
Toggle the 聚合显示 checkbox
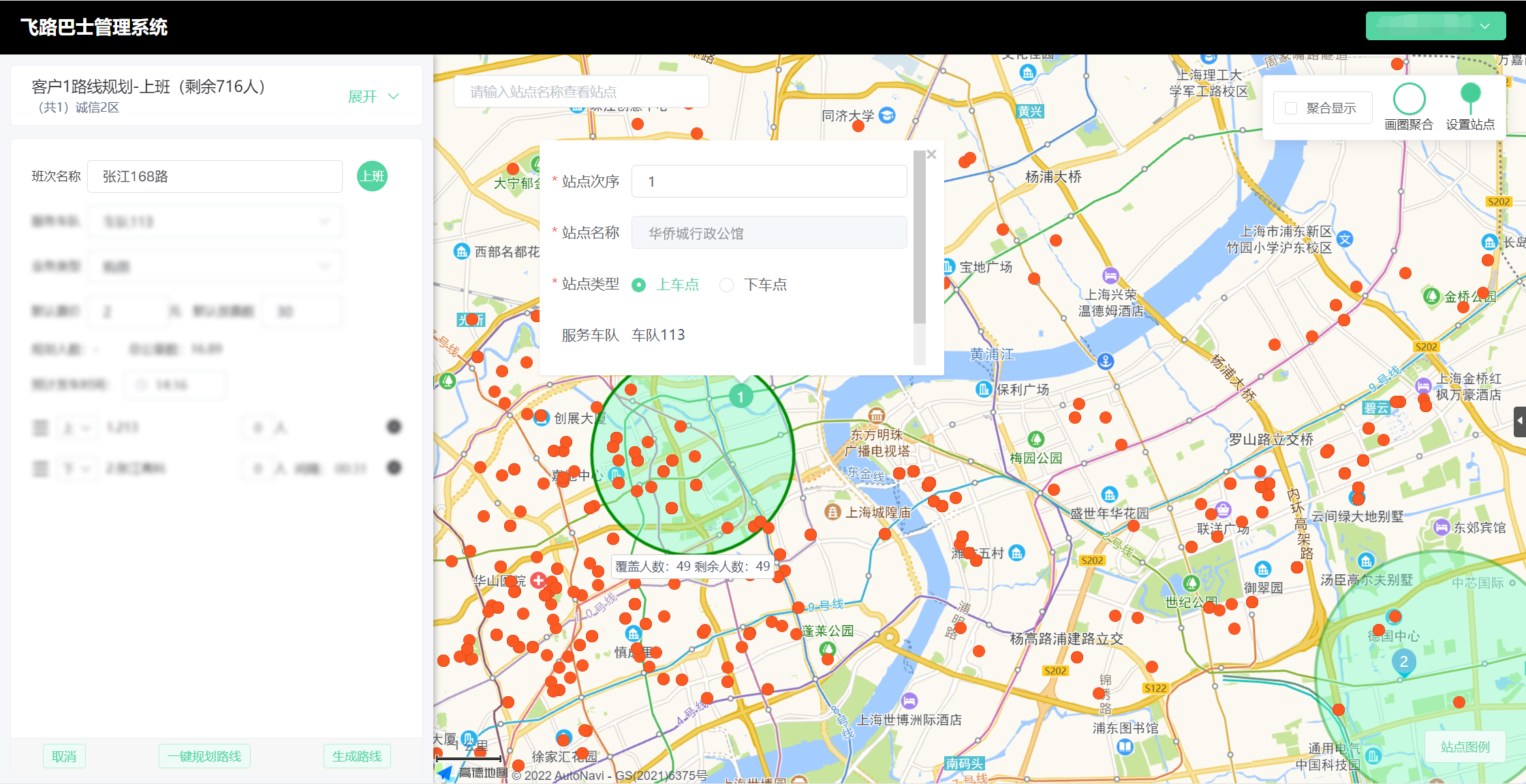(1290, 108)
